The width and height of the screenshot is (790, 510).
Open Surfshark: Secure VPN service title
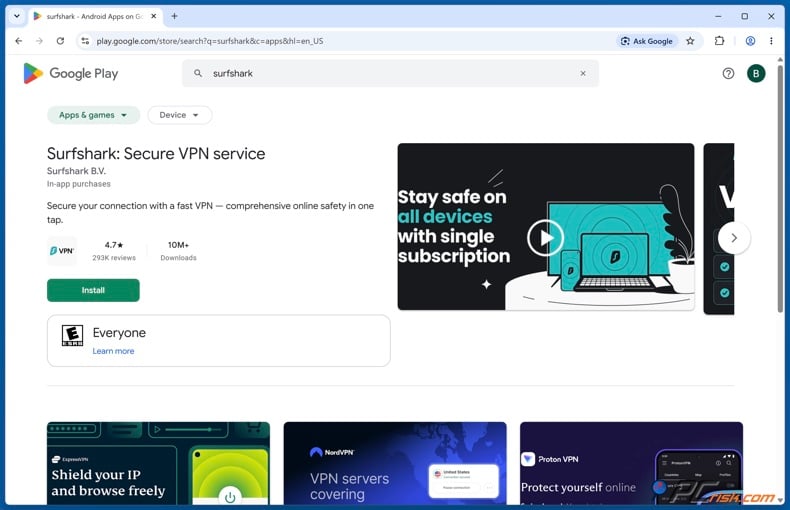point(156,153)
